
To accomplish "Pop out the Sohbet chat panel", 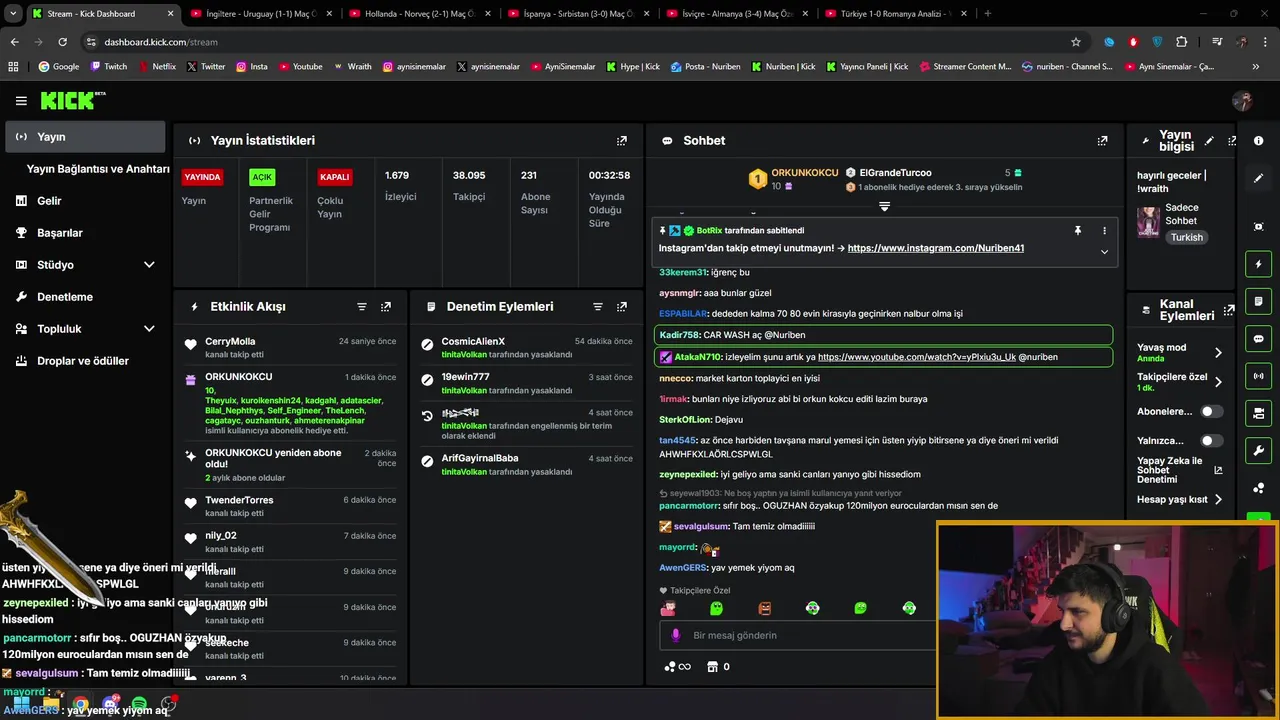I will (1102, 141).
